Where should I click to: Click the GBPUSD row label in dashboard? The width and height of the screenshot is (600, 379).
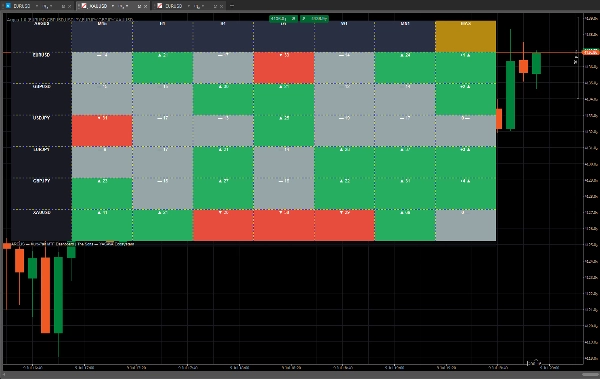point(41,87)
